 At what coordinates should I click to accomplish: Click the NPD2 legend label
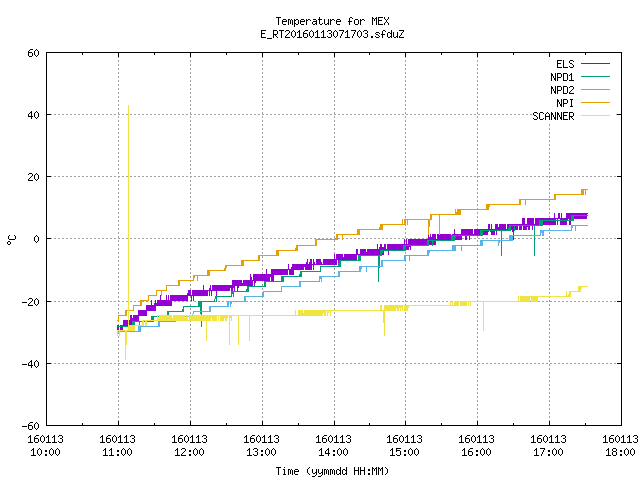[562, 90]
